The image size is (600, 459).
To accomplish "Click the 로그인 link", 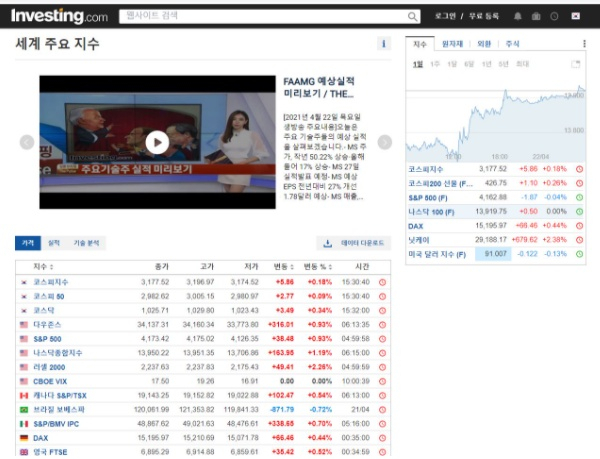I will (445, 16).
